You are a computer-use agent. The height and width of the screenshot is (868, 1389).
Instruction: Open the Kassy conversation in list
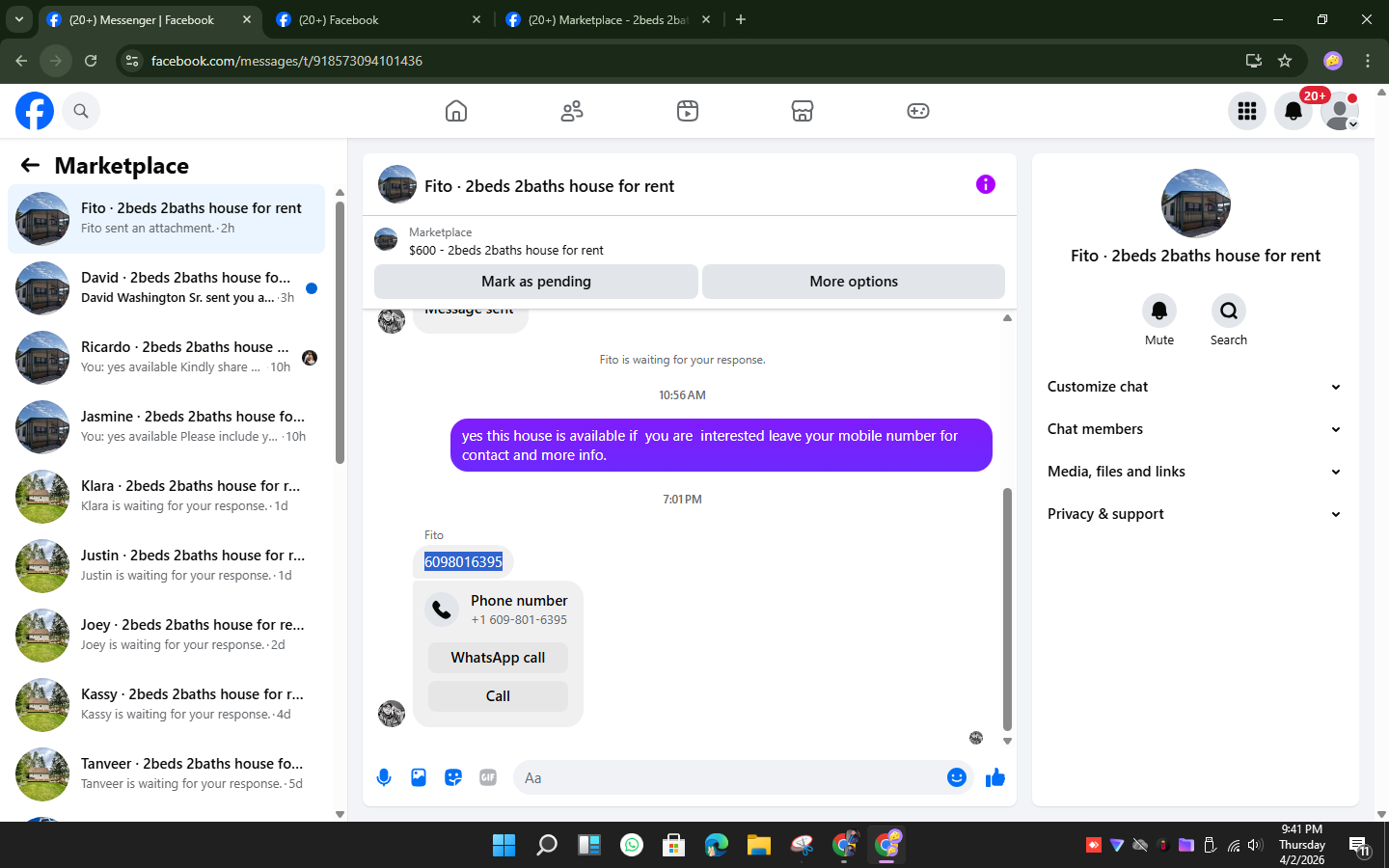[167, 705]
